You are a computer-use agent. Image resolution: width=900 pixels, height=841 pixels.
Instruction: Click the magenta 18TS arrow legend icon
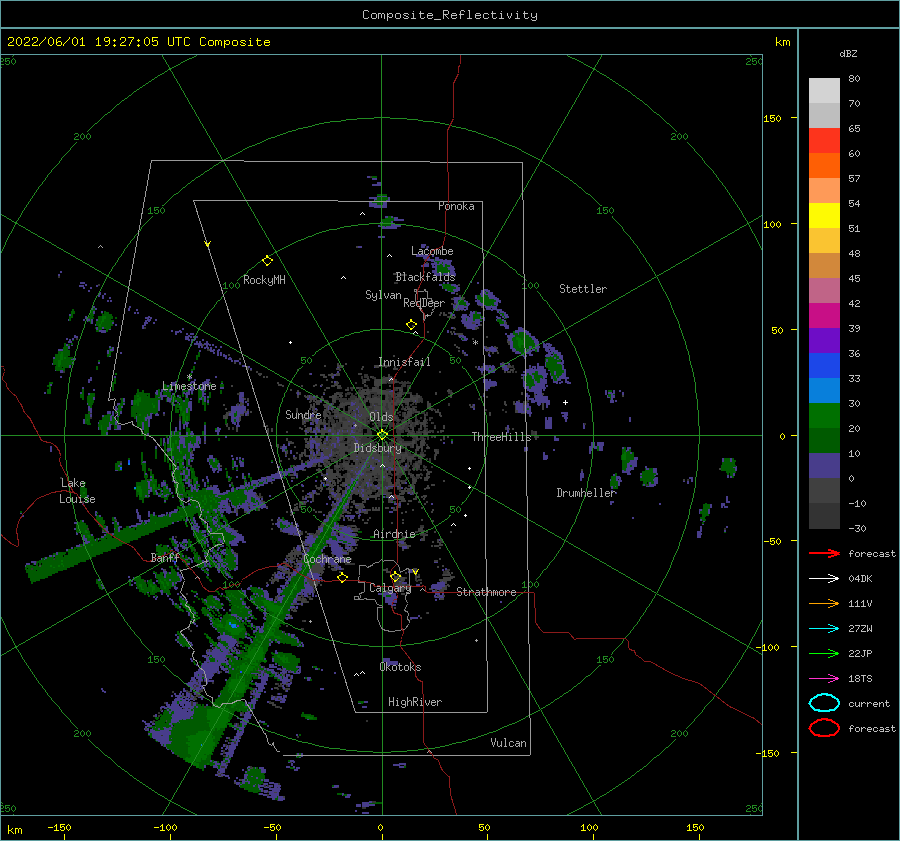[x=824, y=679]
